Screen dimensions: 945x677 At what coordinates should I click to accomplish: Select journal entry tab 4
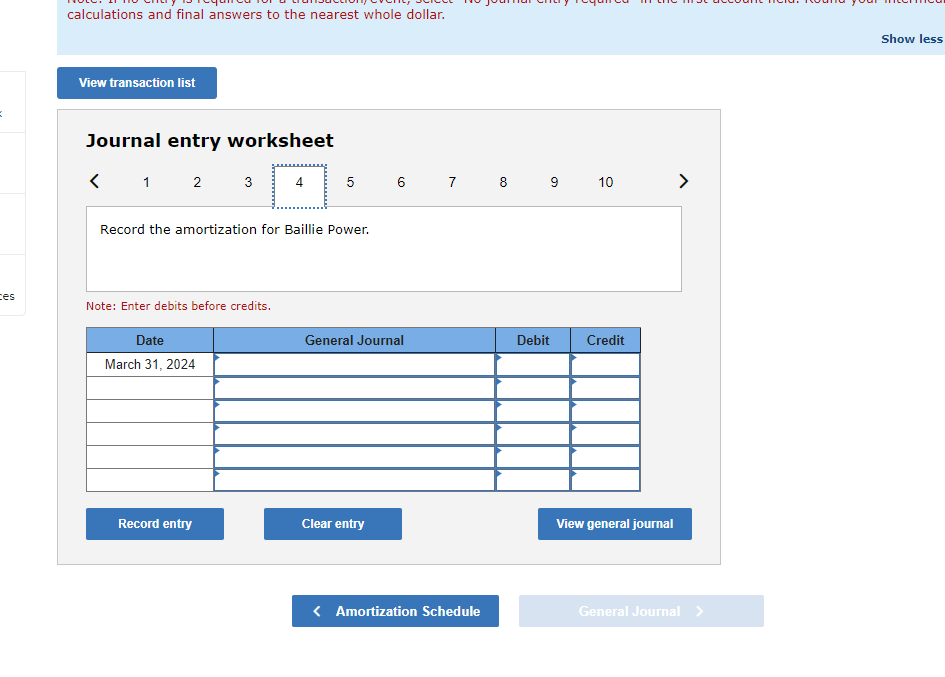(299, 182)
